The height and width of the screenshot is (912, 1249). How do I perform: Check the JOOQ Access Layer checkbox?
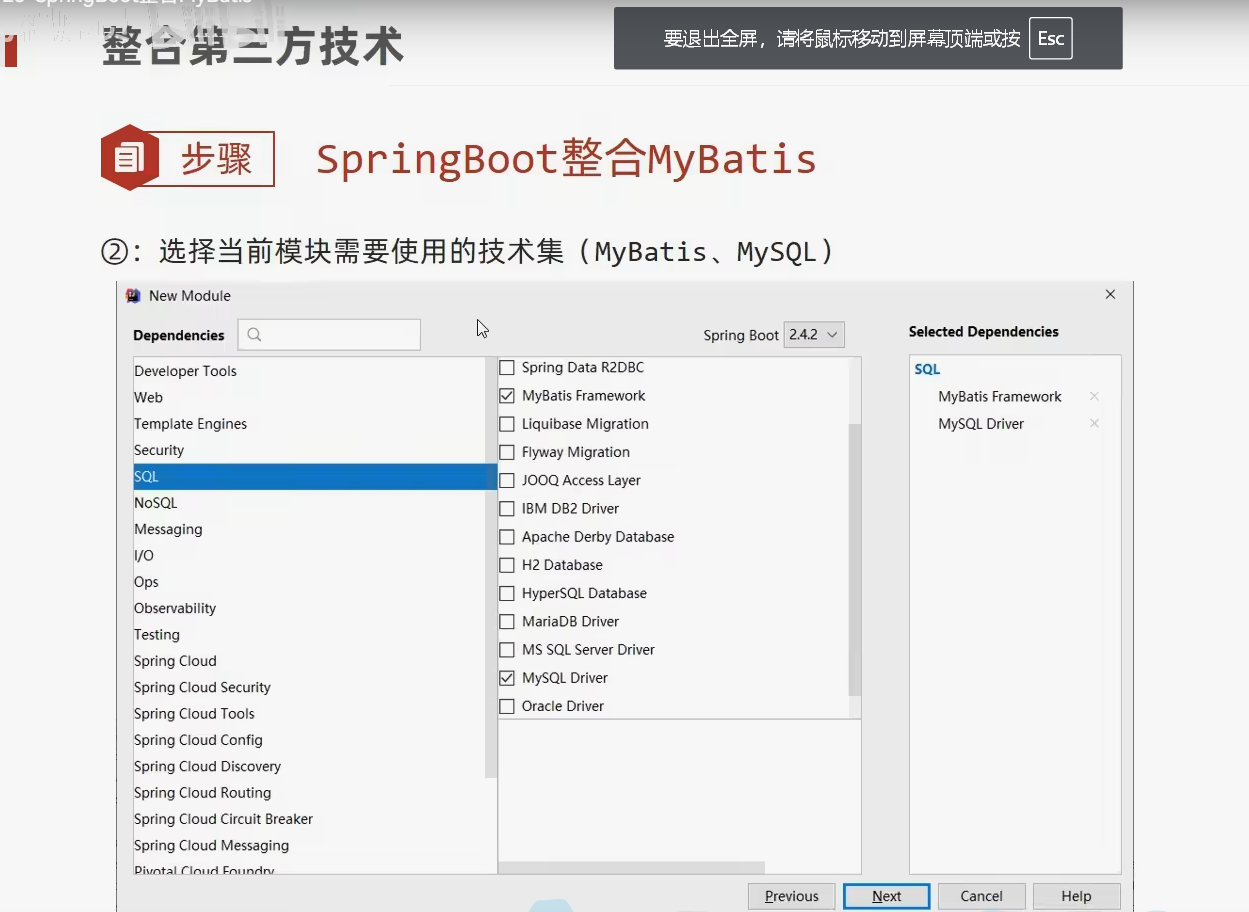tap(507, 480)
